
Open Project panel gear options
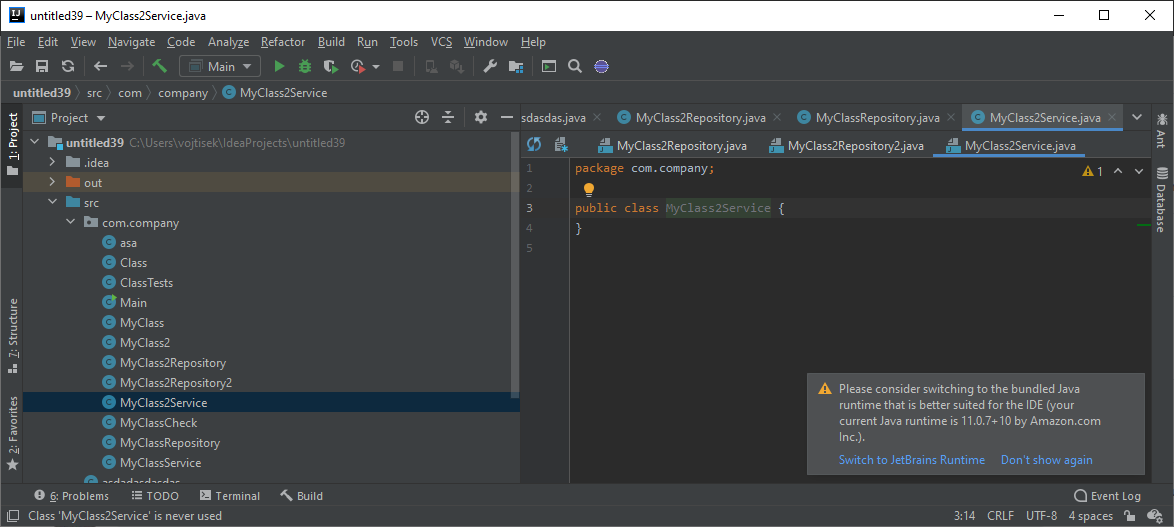coord(481,118)
